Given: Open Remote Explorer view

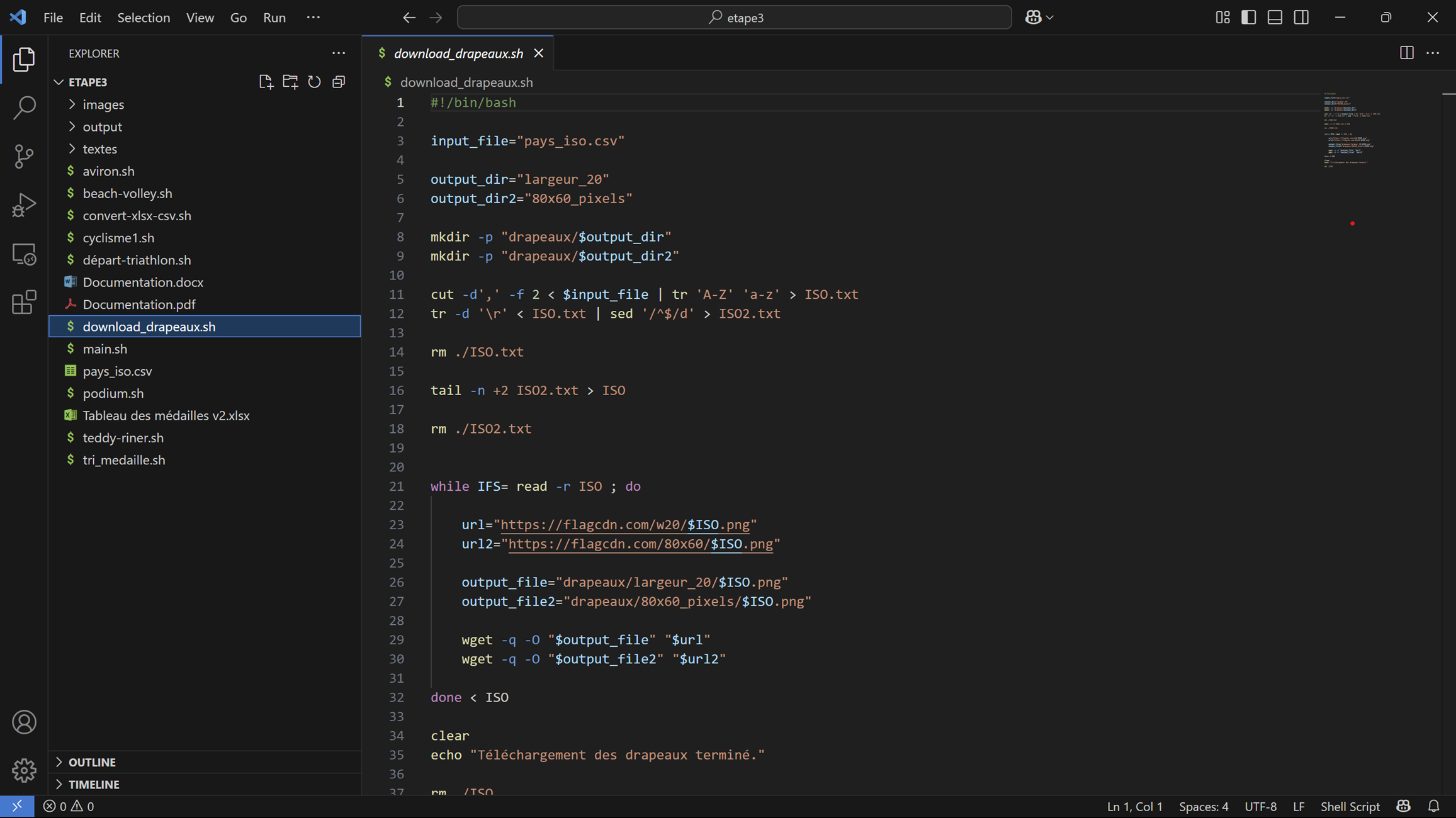Looking at the screenshot, I should [x=24, y=254].
